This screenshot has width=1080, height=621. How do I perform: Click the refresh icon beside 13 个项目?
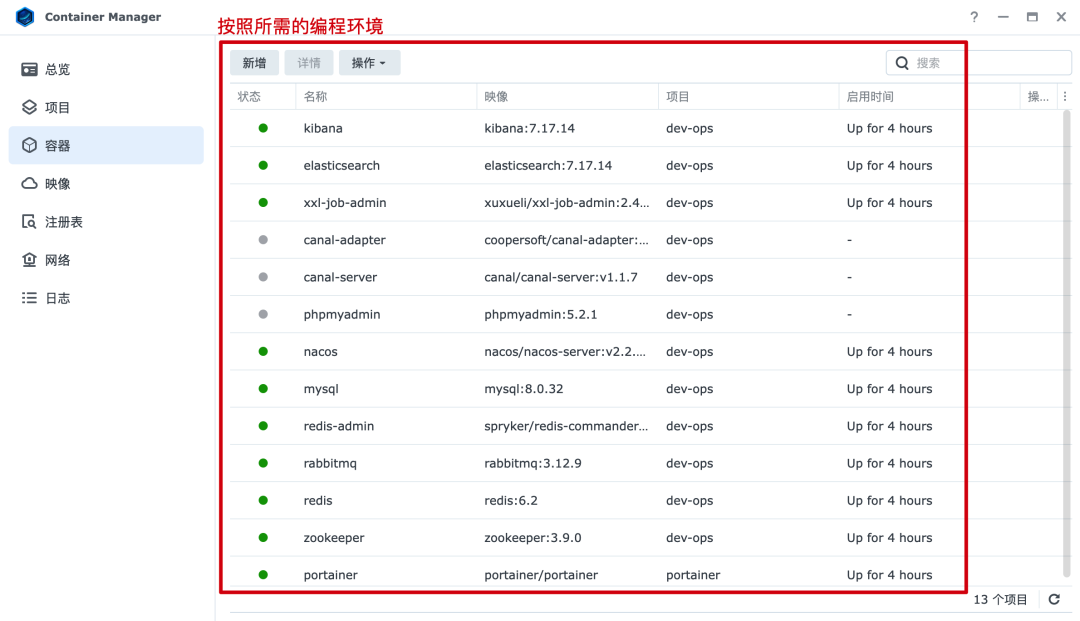pos(1054,599)
